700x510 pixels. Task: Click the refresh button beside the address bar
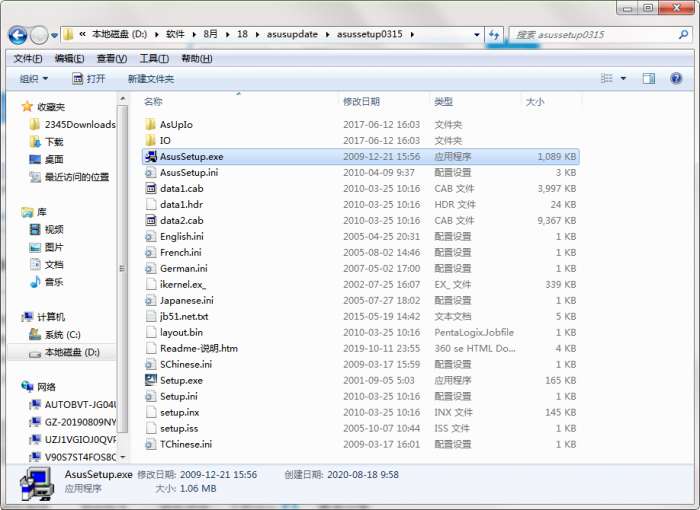point(494,35)
